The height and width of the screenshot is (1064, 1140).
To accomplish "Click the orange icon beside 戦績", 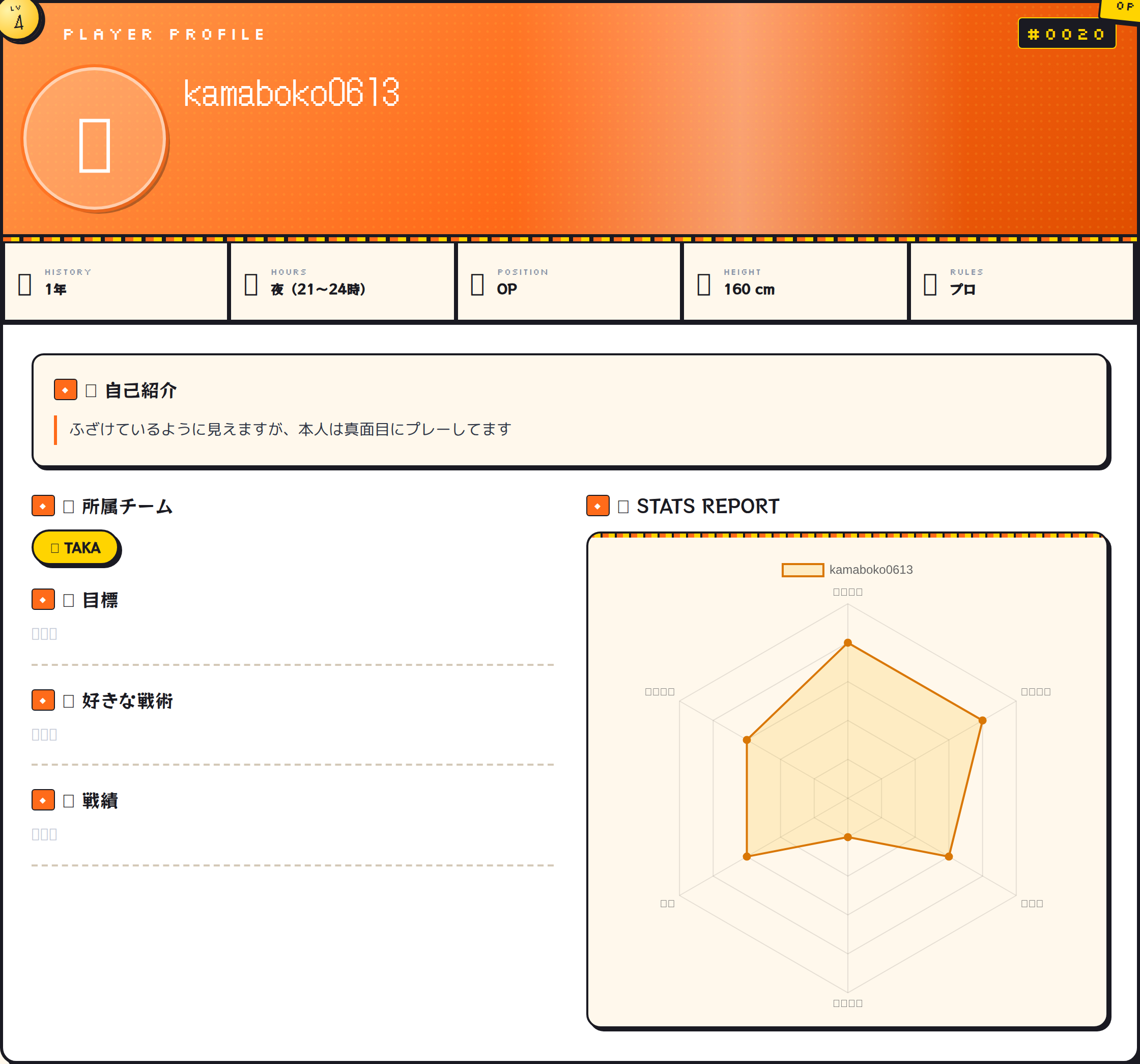I will click(x=43, y=800).
